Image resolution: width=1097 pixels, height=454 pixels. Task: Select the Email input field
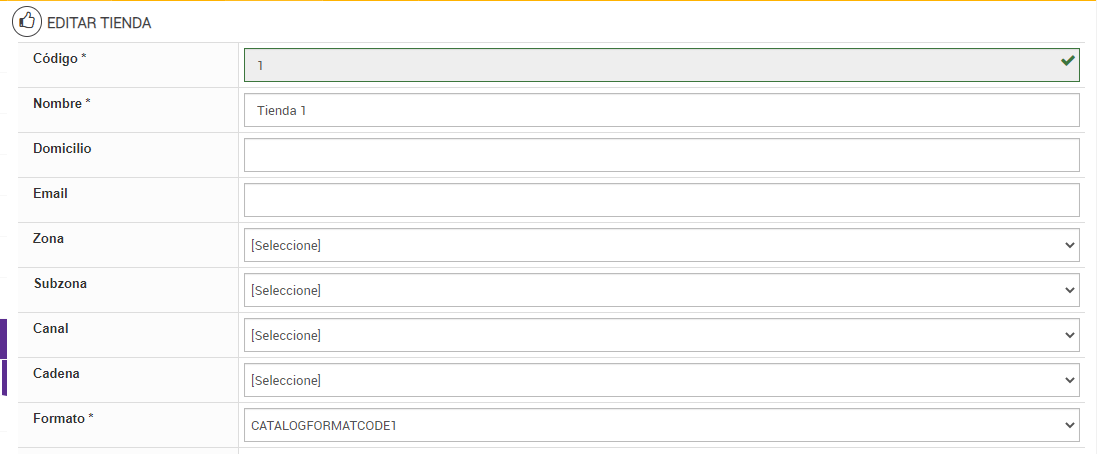pos(661,200)
